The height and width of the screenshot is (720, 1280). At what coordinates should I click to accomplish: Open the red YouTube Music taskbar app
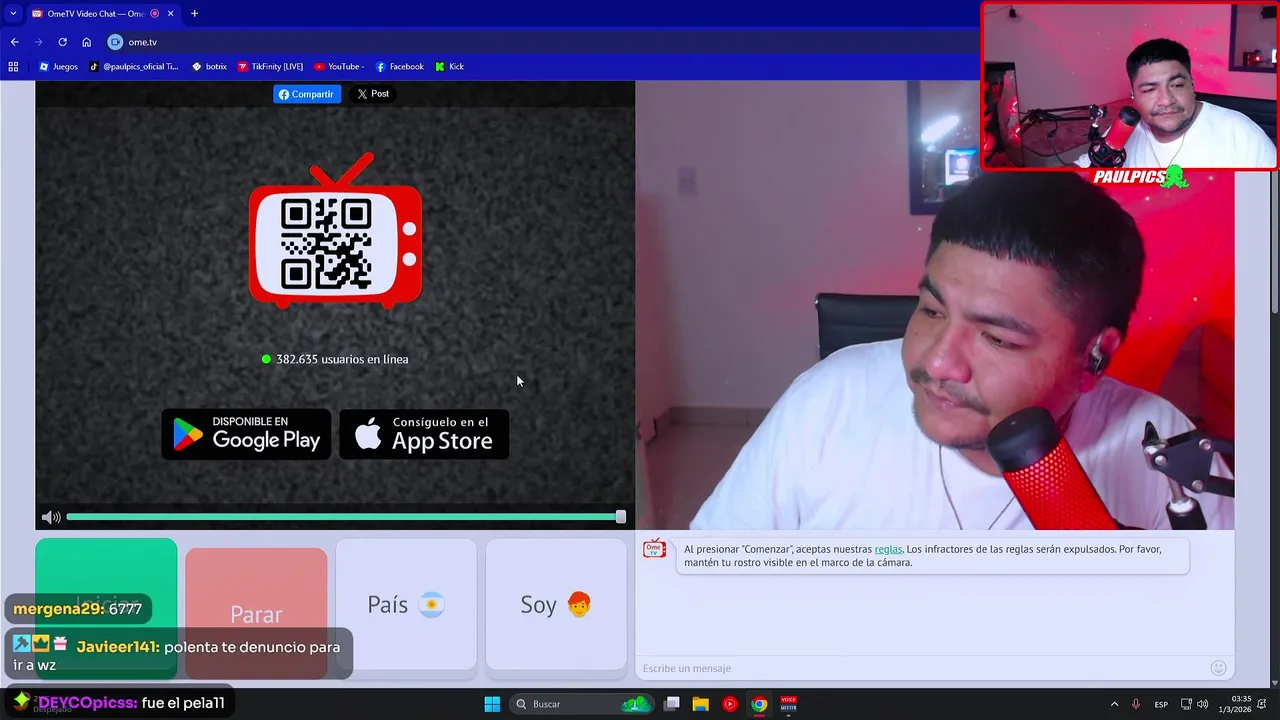[730, 704]
